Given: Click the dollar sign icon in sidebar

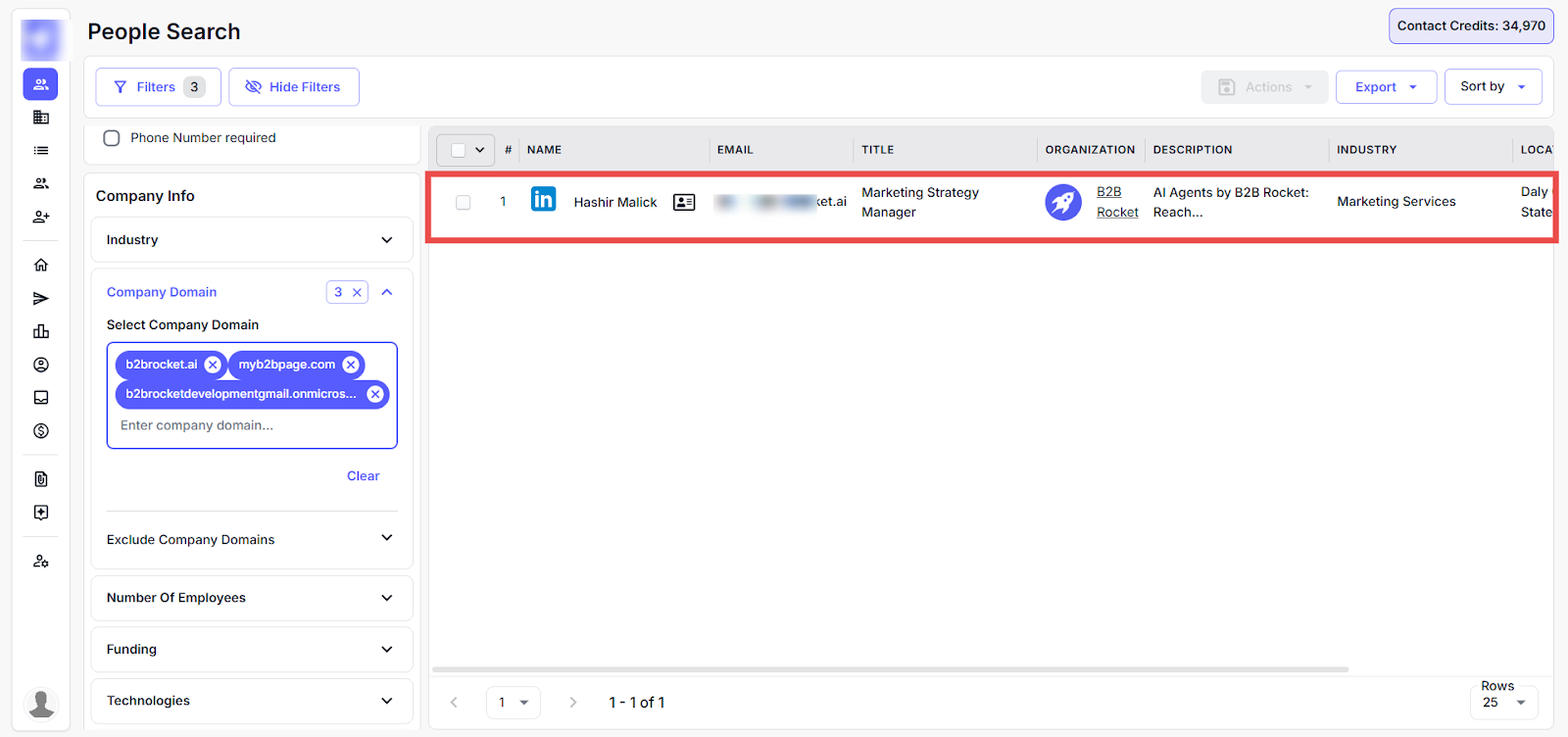Looking at the screenshot, I should pos(41,431).
